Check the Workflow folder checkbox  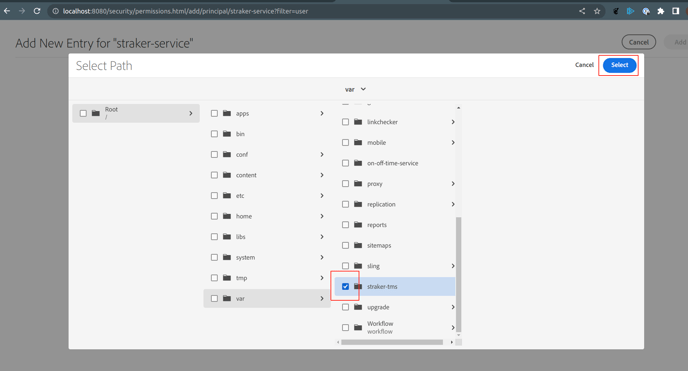click(x=345, y=328)
